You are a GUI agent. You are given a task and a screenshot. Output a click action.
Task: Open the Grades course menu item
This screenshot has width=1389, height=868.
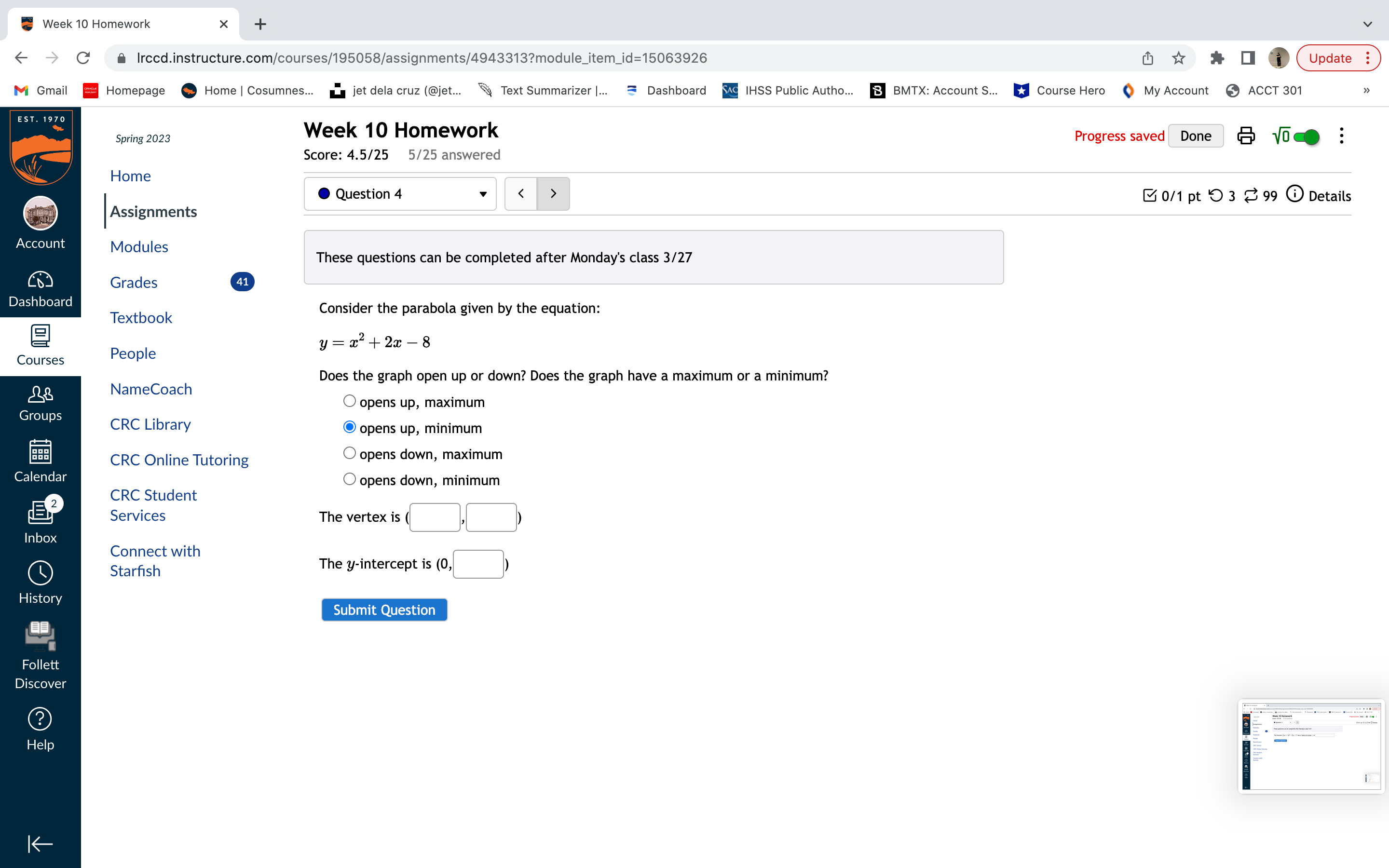pyautogui.click(x=134, y=283)
